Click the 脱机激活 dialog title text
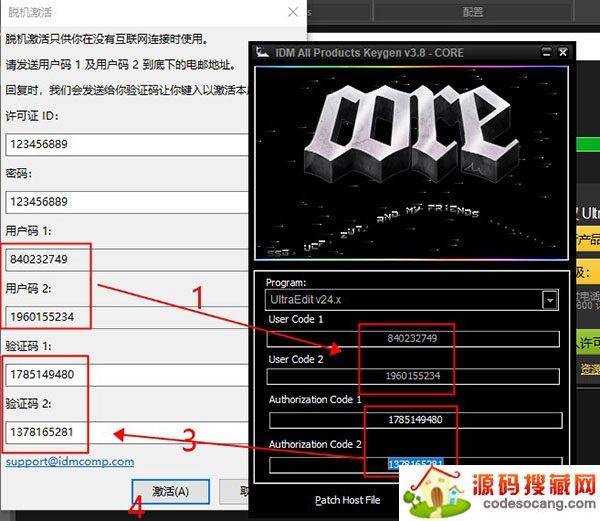The width and height of the screenshot is (600, 521). tap(30, 12)
